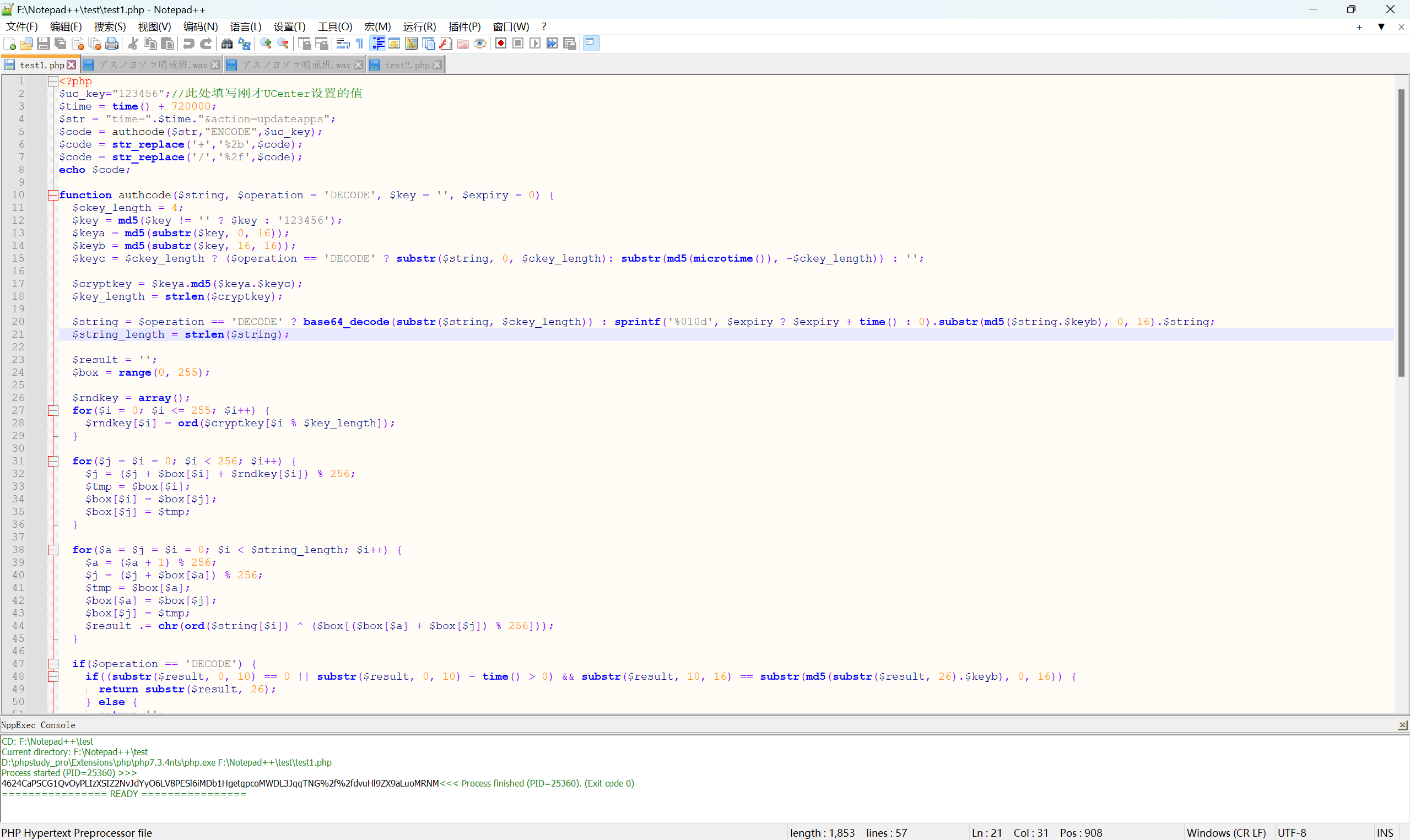Switch to the test2.php tab
This screenshot has height=840, width=1410.
point(407,65)
